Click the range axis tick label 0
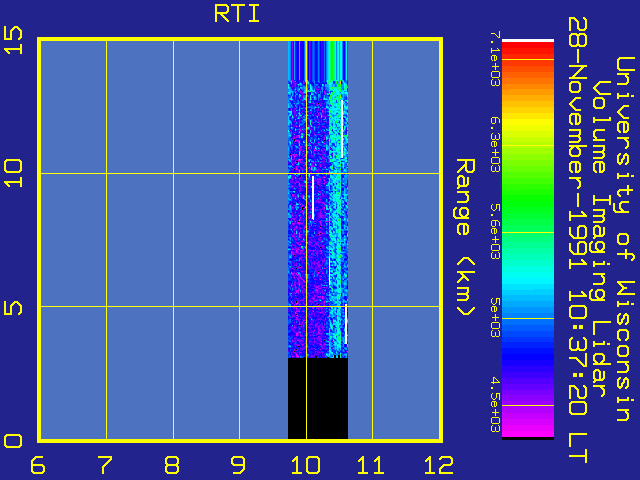640x480 pixels. point(13,441)
